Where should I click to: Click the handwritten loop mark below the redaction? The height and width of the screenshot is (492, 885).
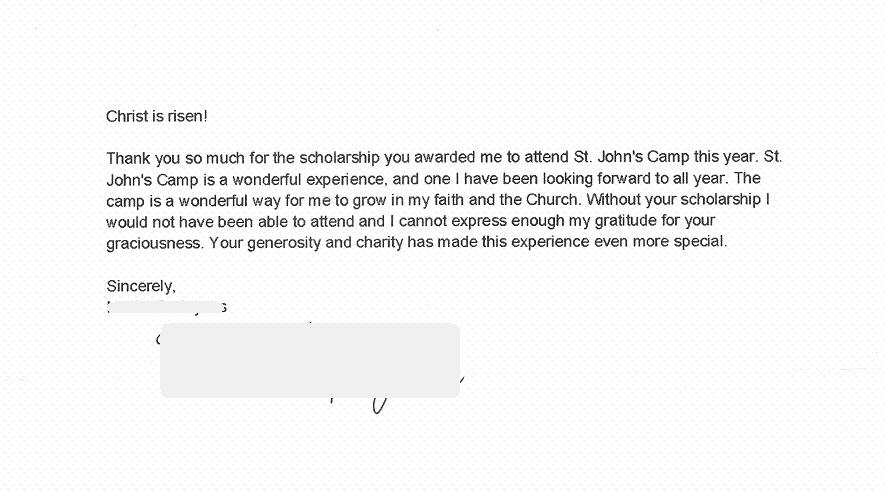pos(379,405)
